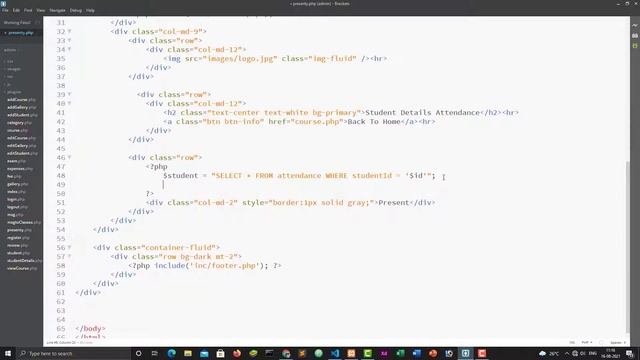Click the editor's vertical scrollbar thumb
Viewport: 640px width, 360px height.
628,247
